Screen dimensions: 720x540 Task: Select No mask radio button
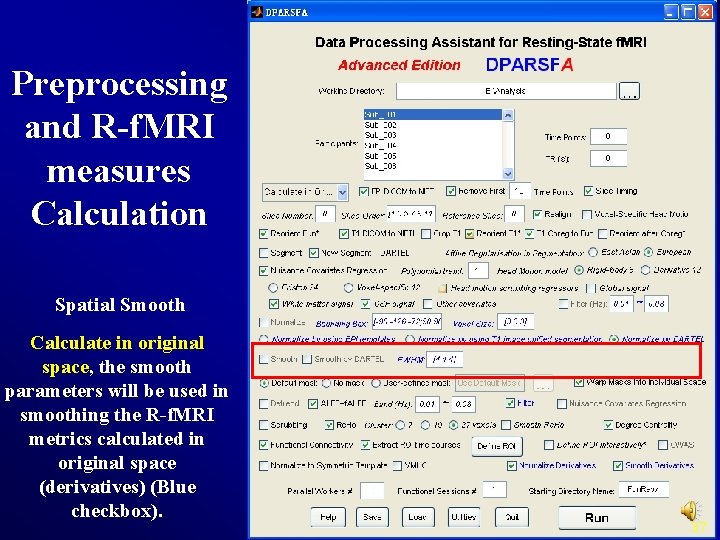(326, 382)
